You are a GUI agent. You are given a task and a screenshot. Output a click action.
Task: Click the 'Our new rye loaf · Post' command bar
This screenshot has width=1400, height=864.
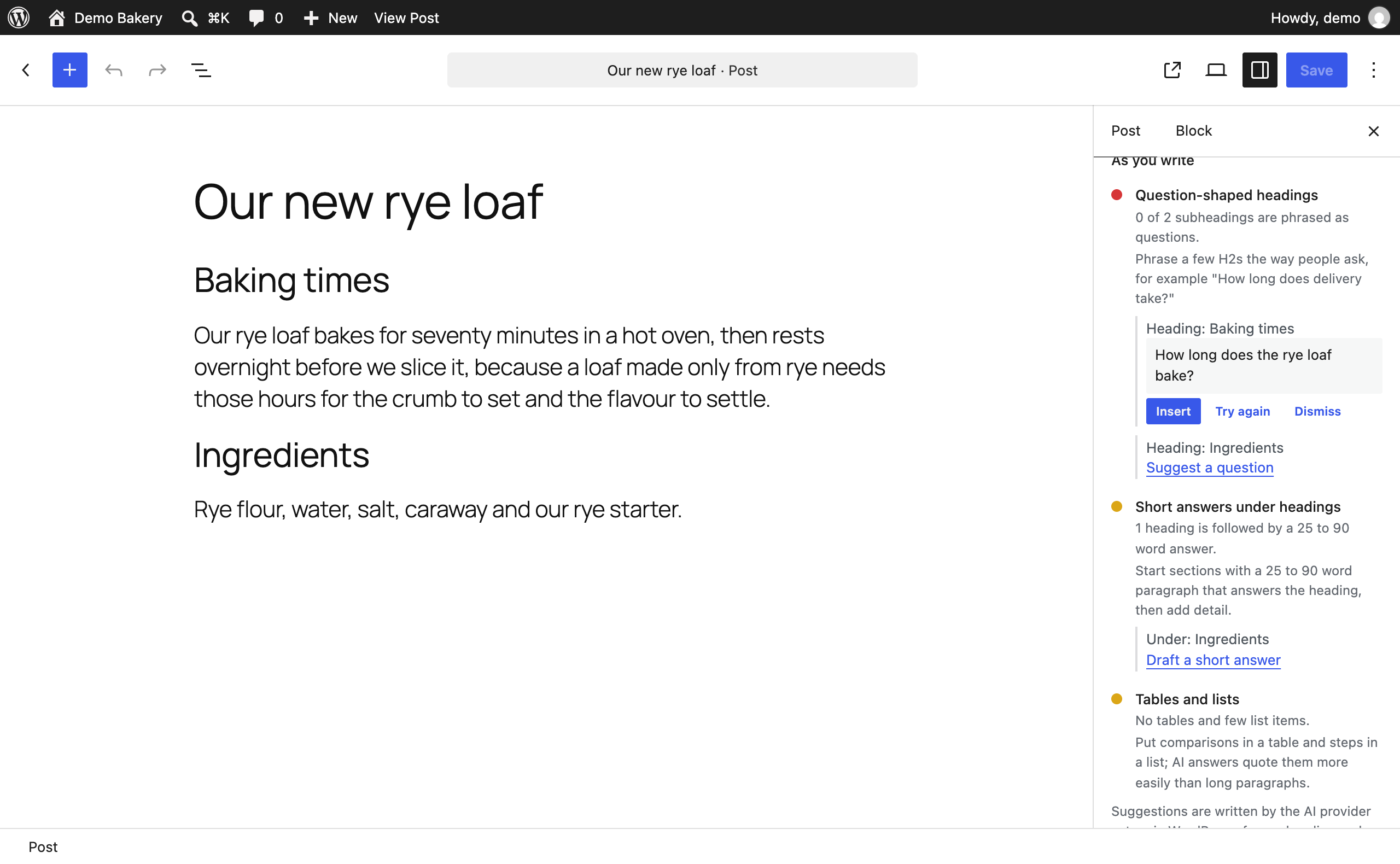pyautogui.click(x=682, y=69)
